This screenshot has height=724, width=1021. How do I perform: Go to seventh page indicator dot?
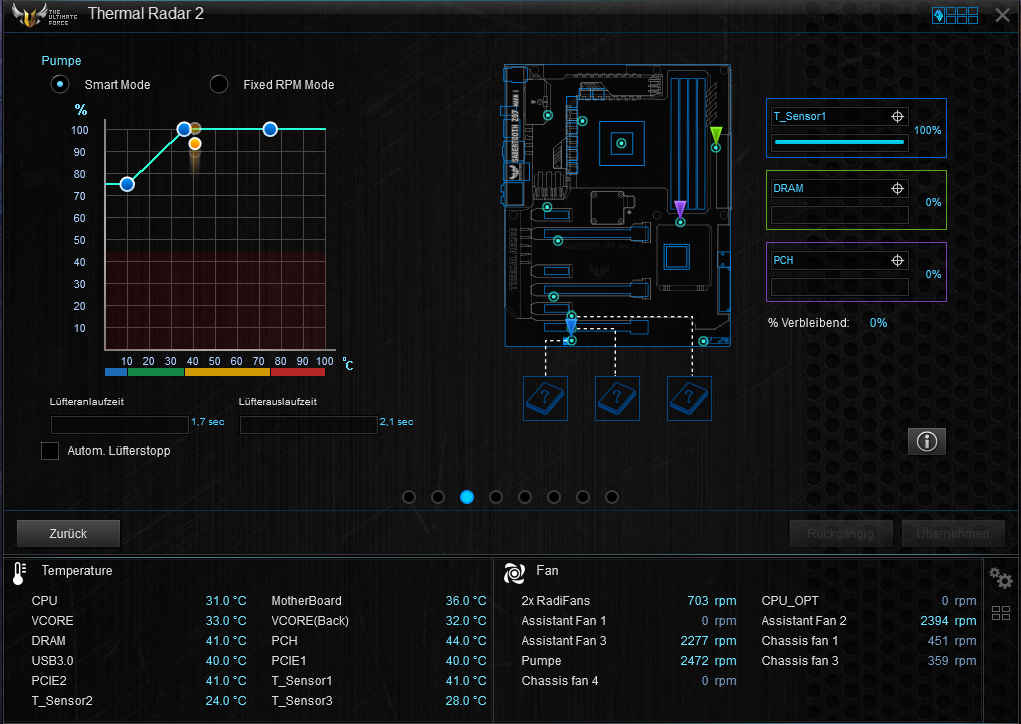point(583,497)
